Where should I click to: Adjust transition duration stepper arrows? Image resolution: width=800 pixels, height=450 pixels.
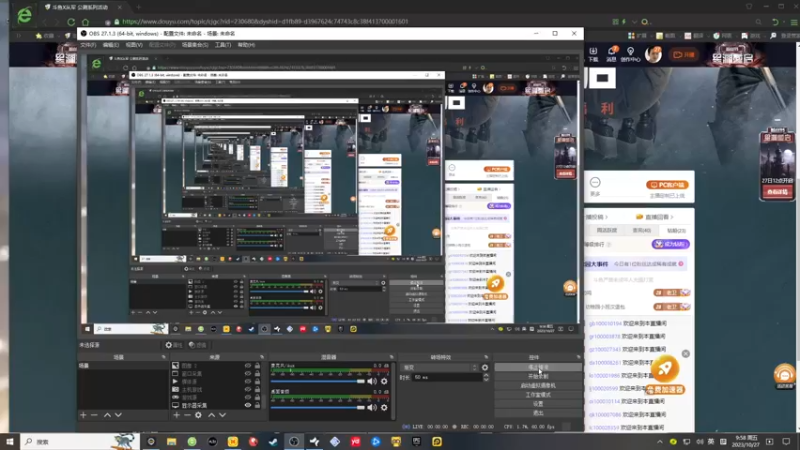[x=486, y=377]
